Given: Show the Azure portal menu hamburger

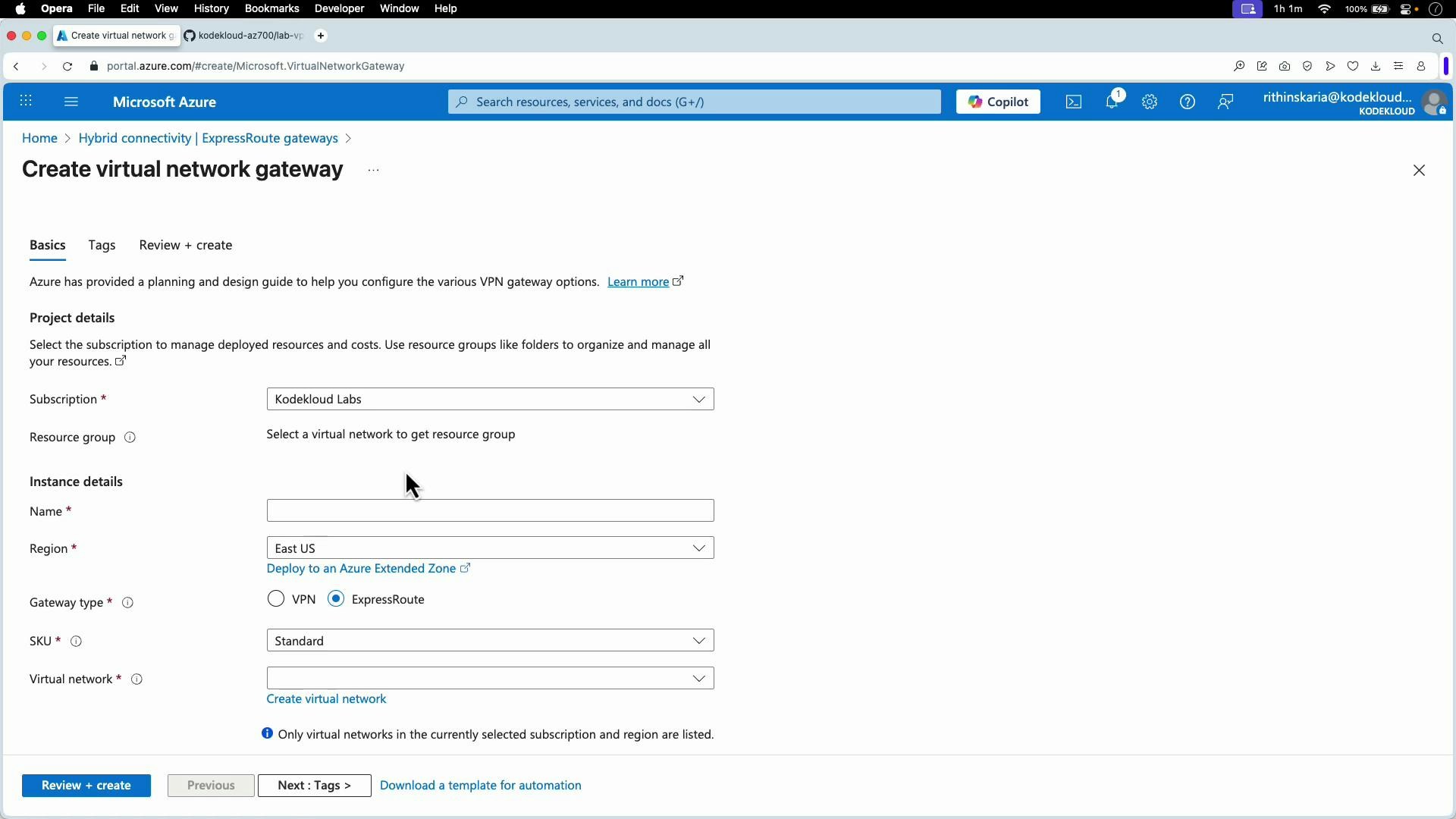Looking at the screenshot, I should coord(71,101).
